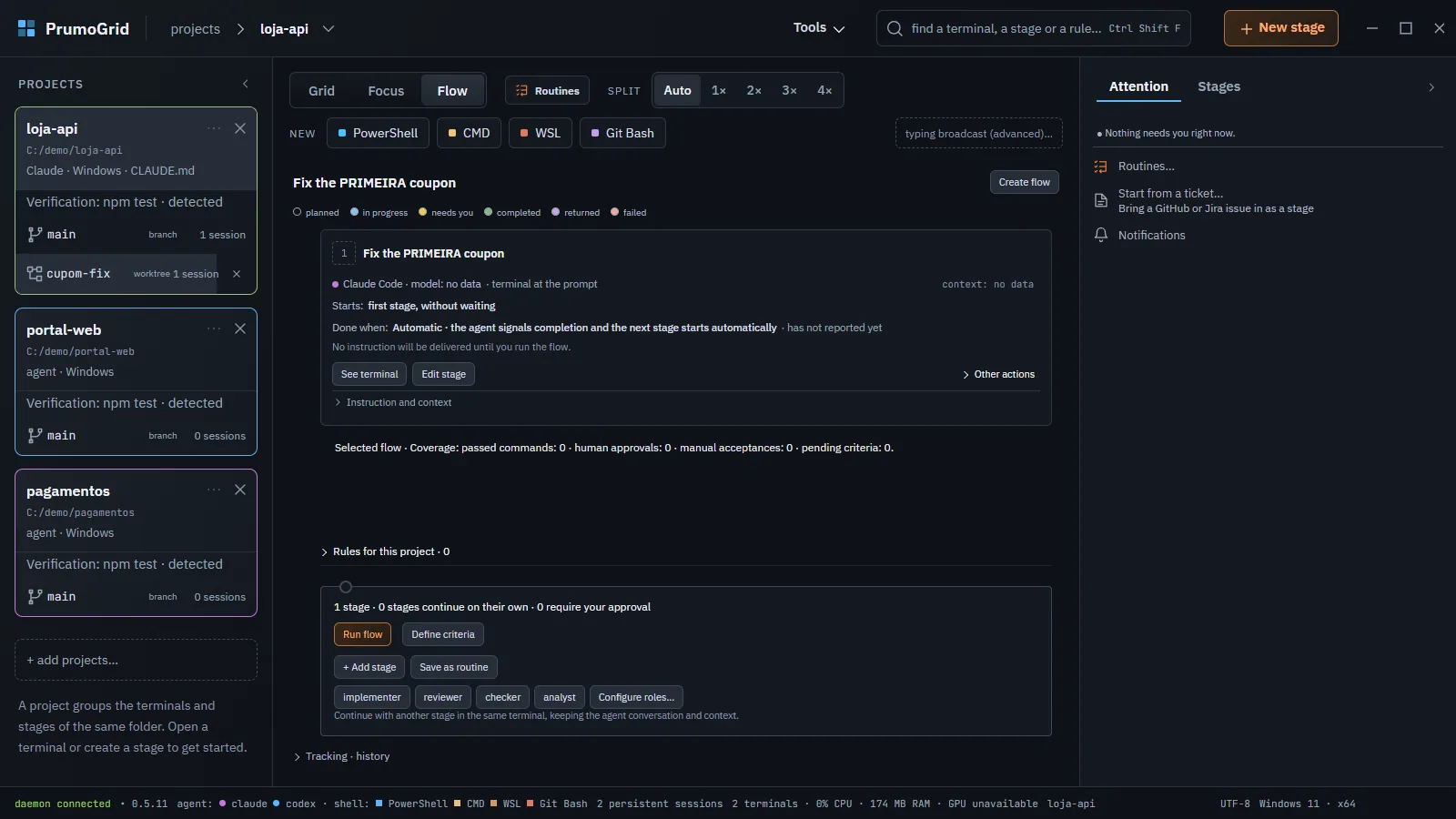Open the Routines list icon in right panel
1456x819 pixels.
tap(1100, 167)
